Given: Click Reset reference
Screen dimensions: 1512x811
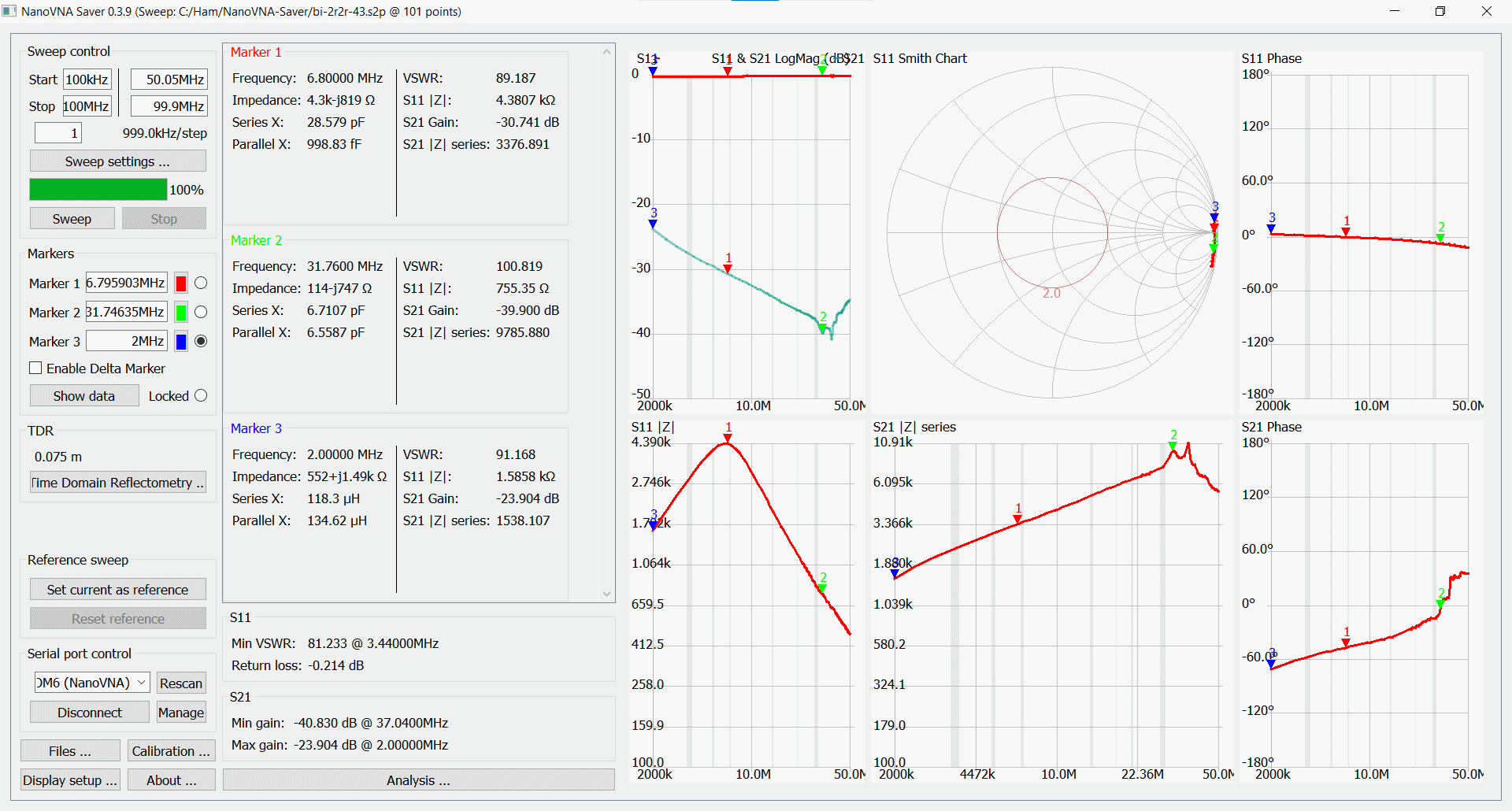Looking at the screenshot, I should coord(117,618).
